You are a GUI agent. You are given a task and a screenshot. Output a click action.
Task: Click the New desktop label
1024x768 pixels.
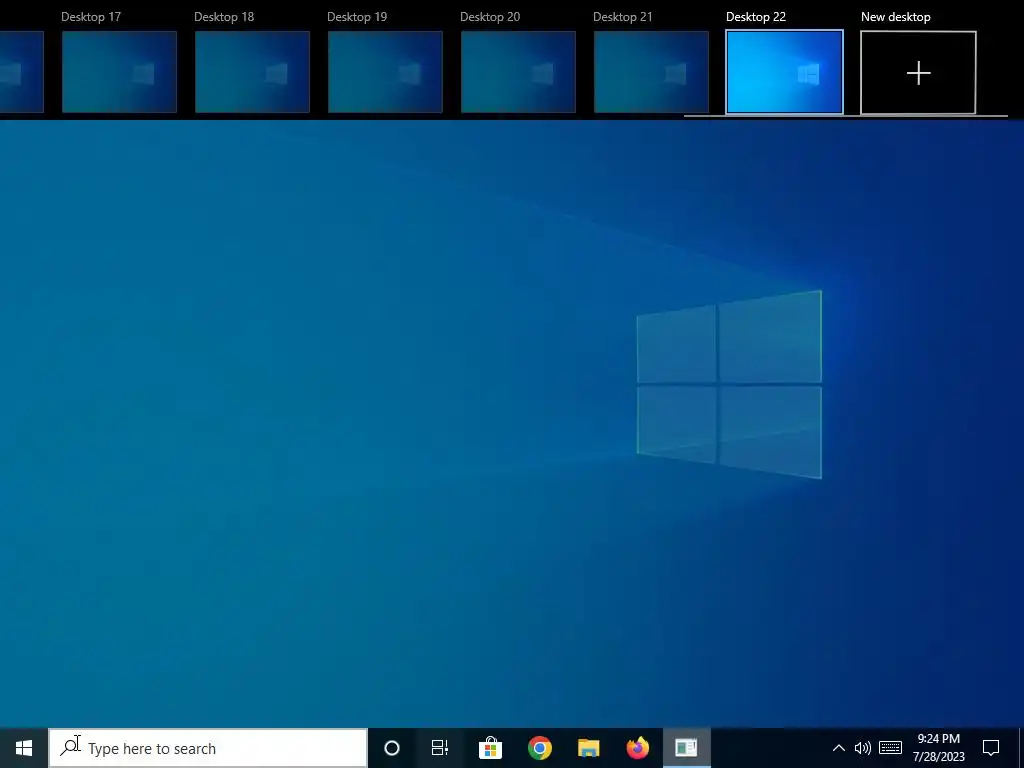pyautogui.click(x=895, y=17)
